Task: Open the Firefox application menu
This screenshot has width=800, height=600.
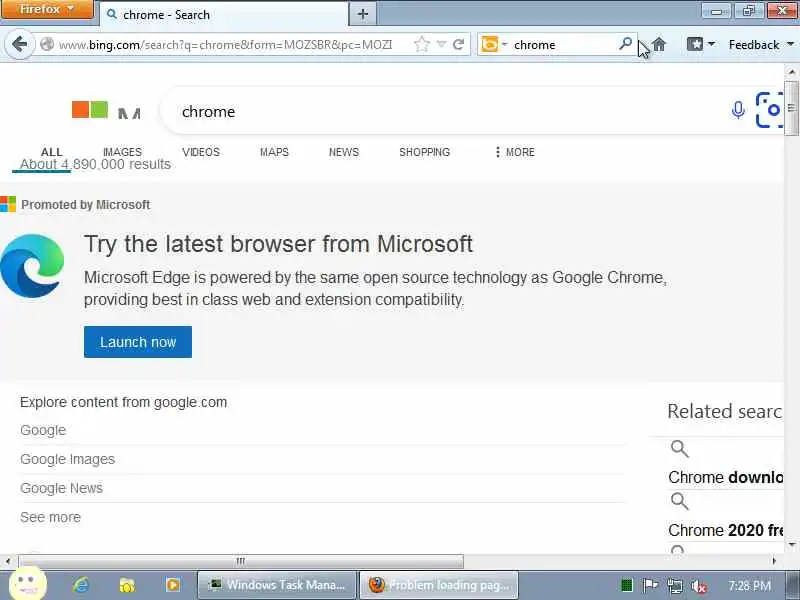Action: click(x=47, y=9)
